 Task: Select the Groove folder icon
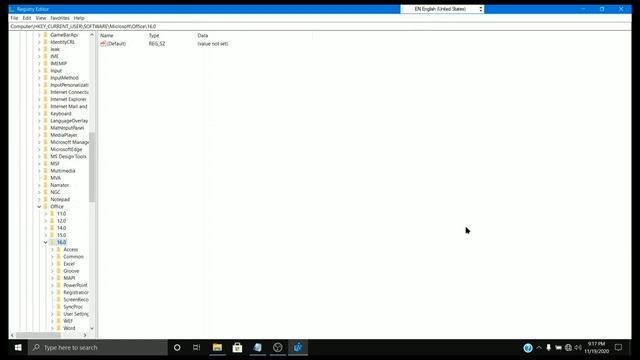(x=59, y=271)
